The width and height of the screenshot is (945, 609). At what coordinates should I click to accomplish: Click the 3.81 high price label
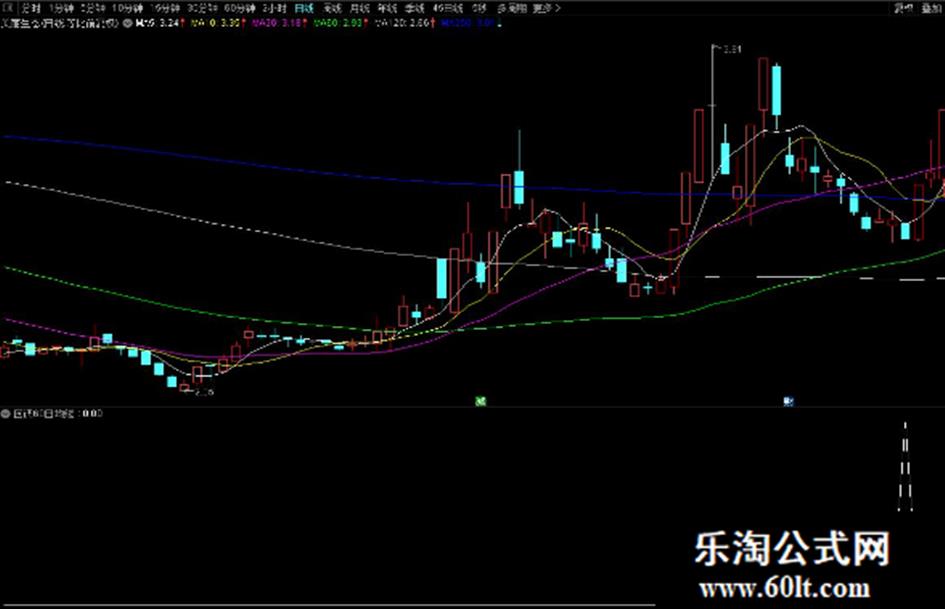click(732, 49)
